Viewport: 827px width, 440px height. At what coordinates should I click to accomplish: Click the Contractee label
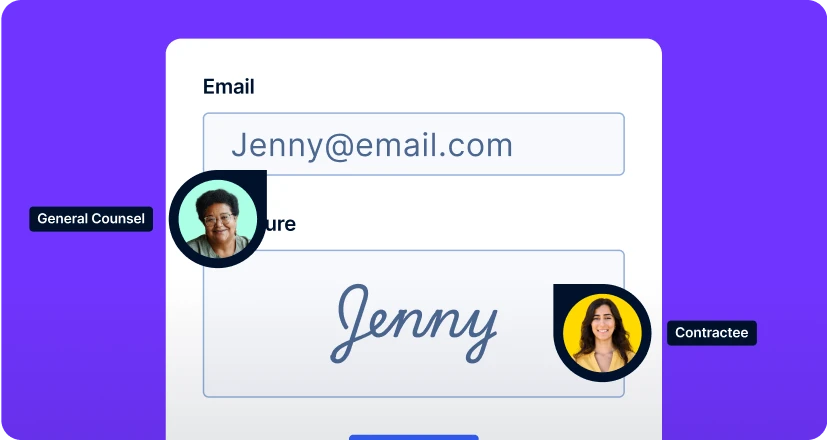click(711, 333)
